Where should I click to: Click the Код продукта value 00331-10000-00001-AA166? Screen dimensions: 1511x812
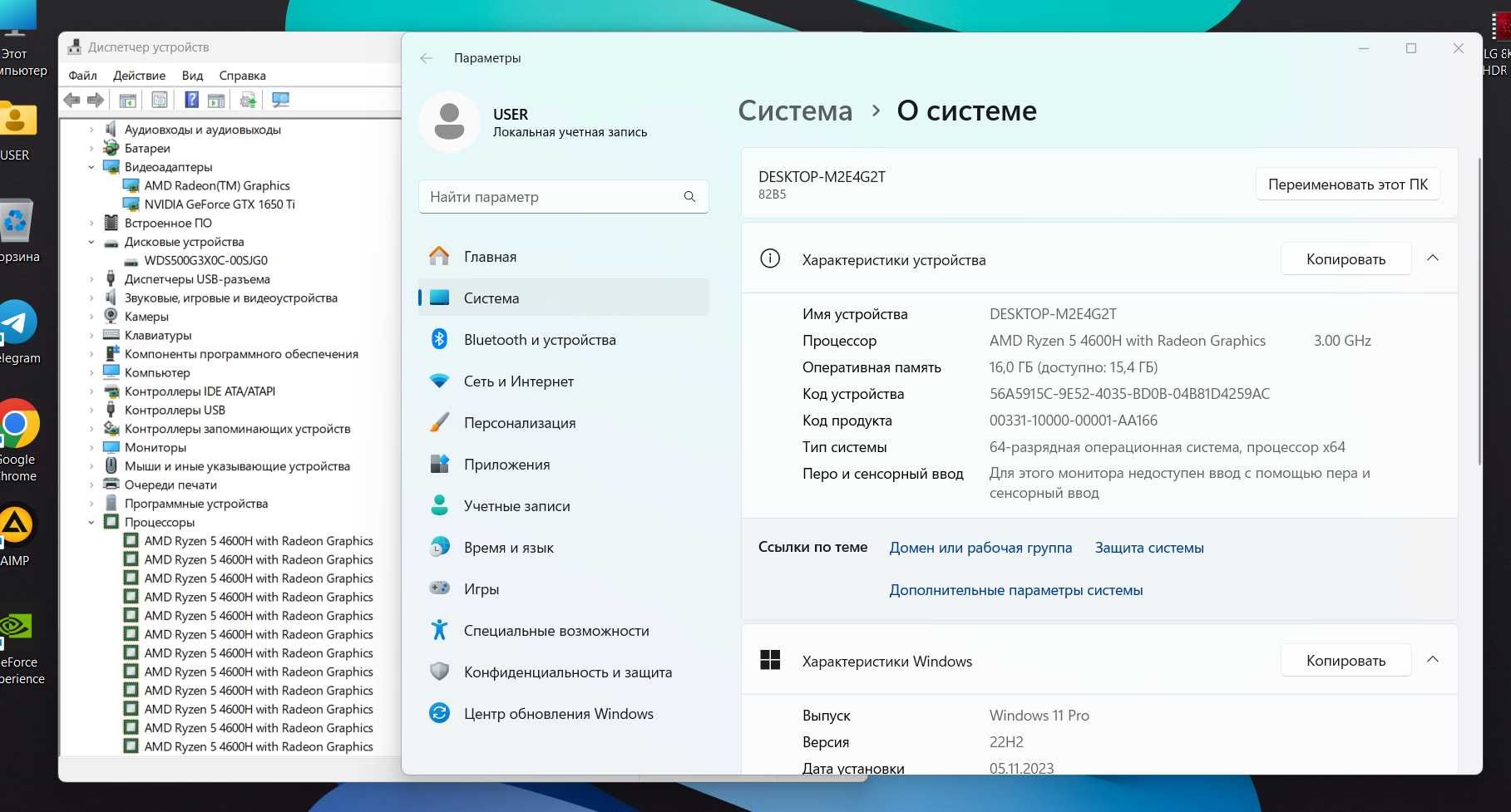(1073, 421)
